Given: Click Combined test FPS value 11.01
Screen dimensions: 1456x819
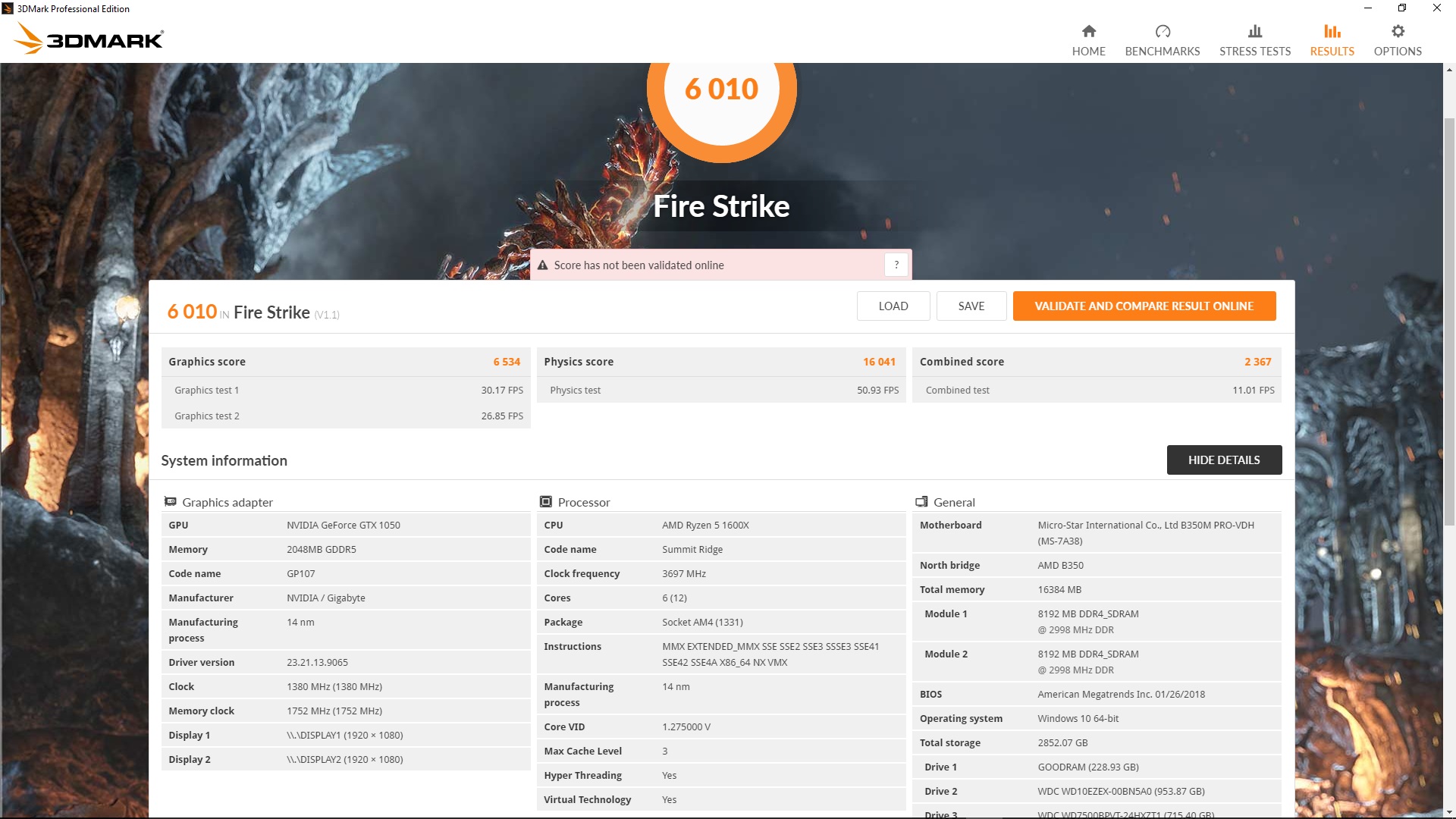Looking at the screenshot, I should point(1253,391).
